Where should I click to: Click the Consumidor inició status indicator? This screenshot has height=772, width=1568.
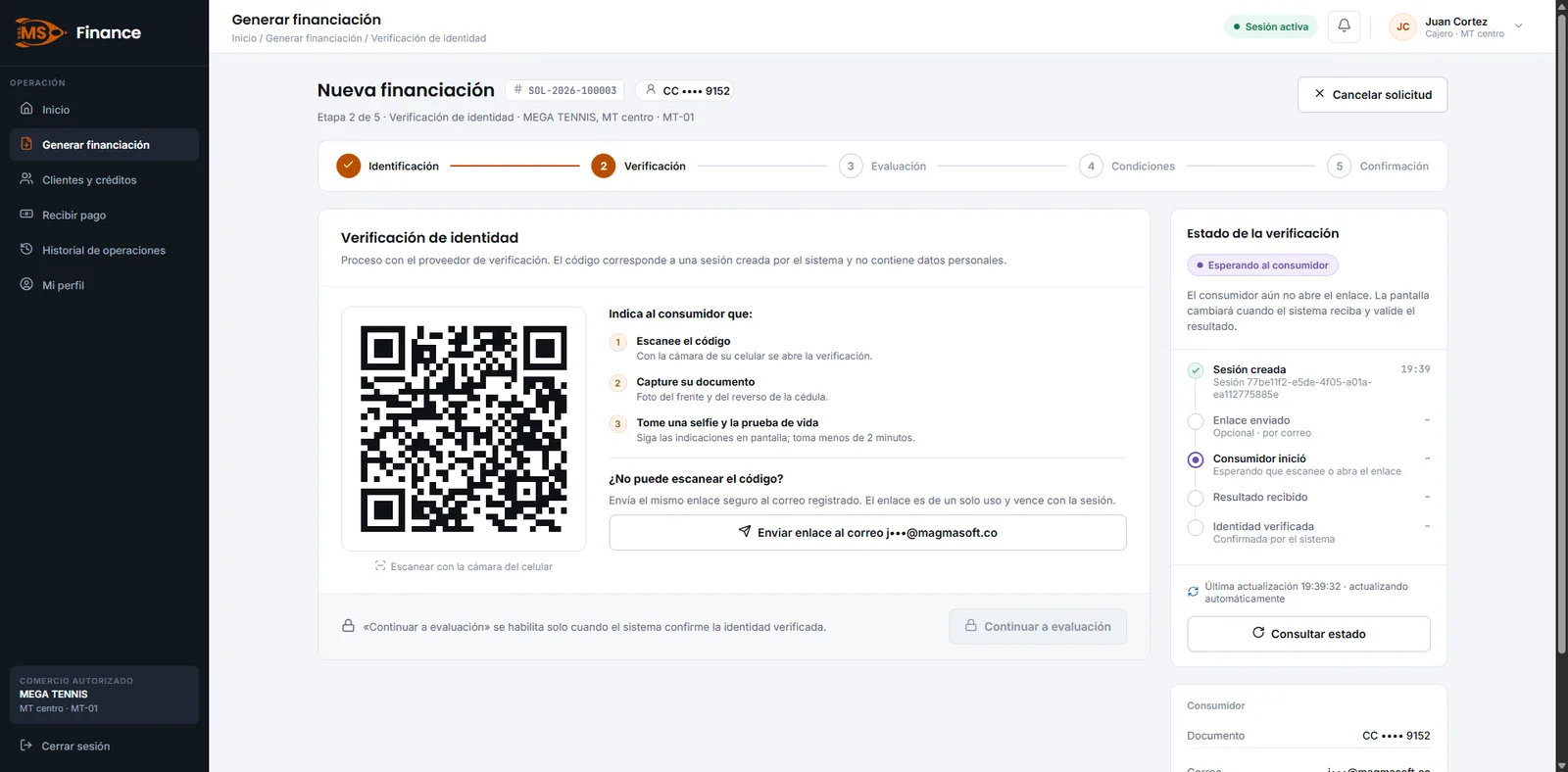tap(1196, 459)
